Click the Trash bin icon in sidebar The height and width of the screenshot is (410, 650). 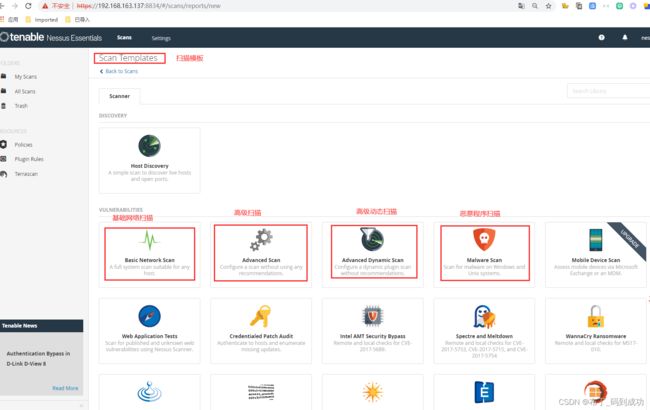(x=4, y=106)
